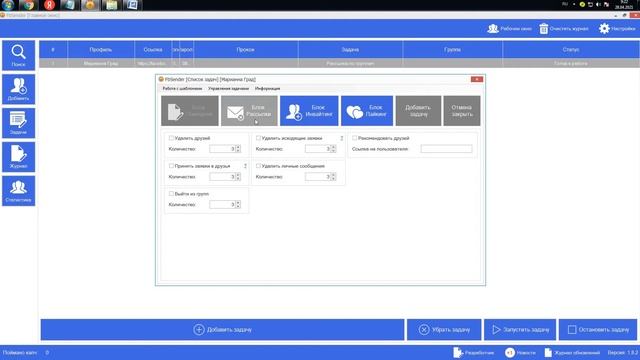Increase Количество under Удалить друзей
Screen dimensions: 640x360
(x=238, y=147)
